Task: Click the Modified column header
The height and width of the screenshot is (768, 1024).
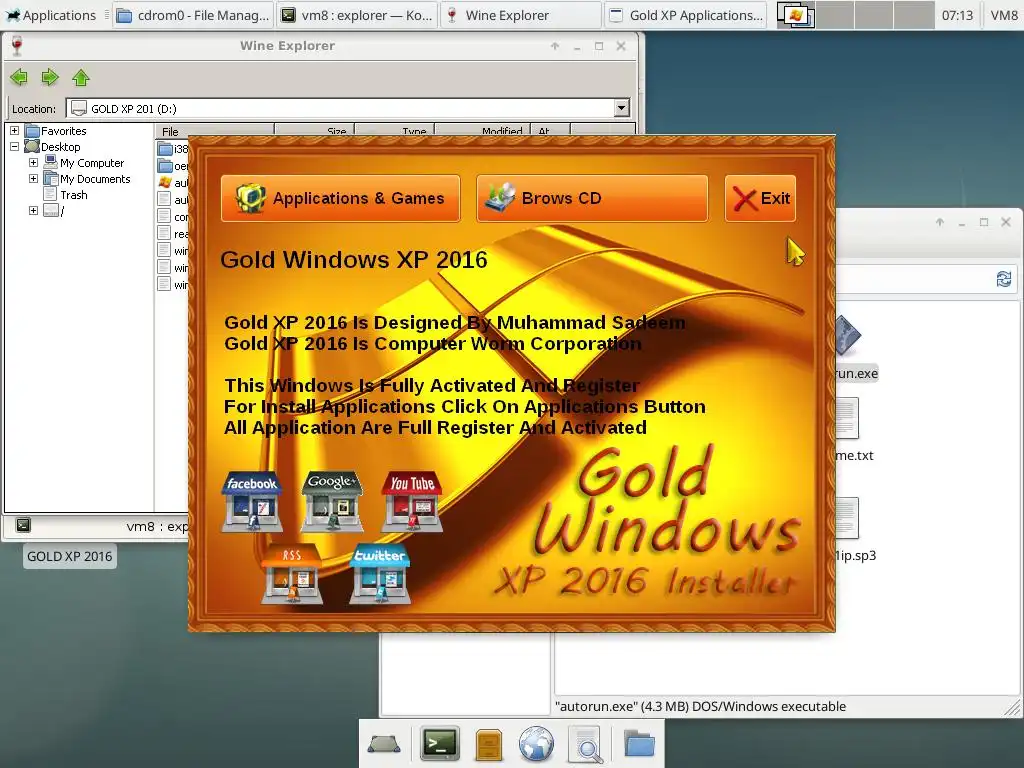Action: tap(482, 131)
